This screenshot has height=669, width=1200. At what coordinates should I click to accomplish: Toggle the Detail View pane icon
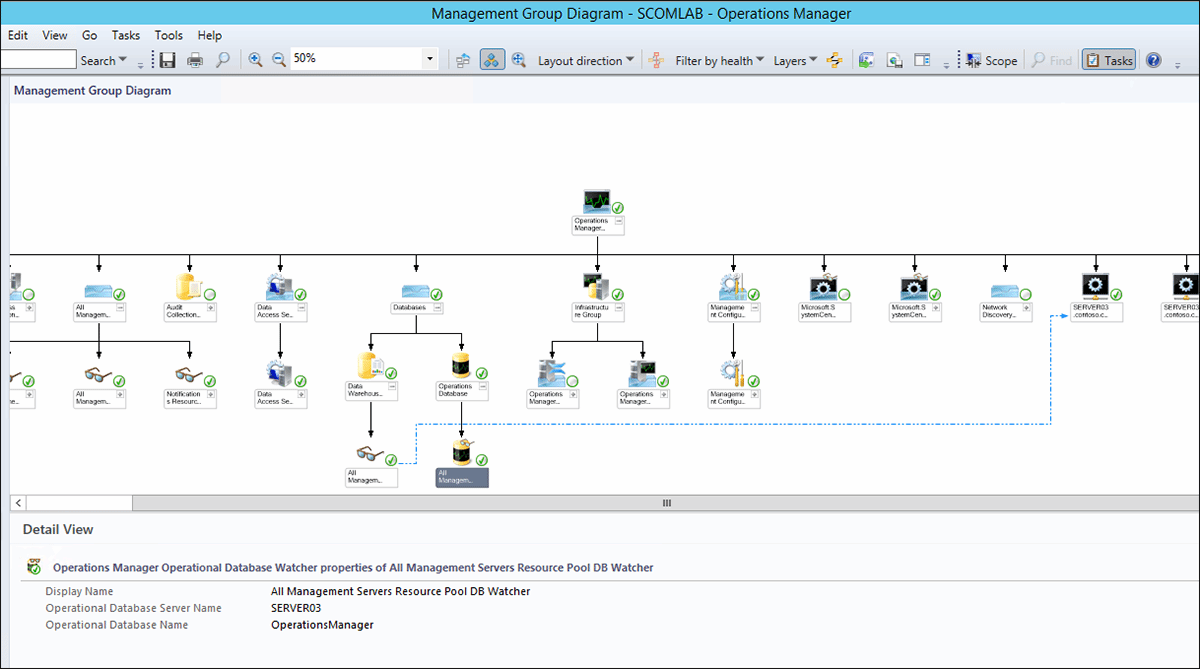pos(923,60)
